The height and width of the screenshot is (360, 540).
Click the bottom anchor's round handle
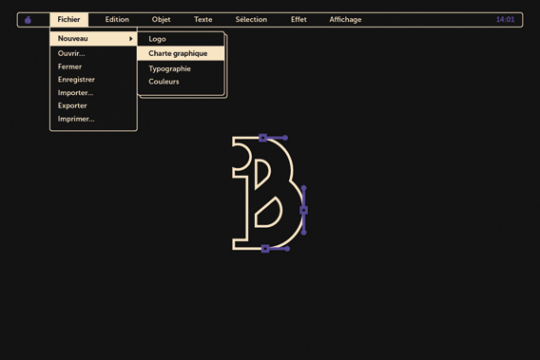[x=287, y=249]
